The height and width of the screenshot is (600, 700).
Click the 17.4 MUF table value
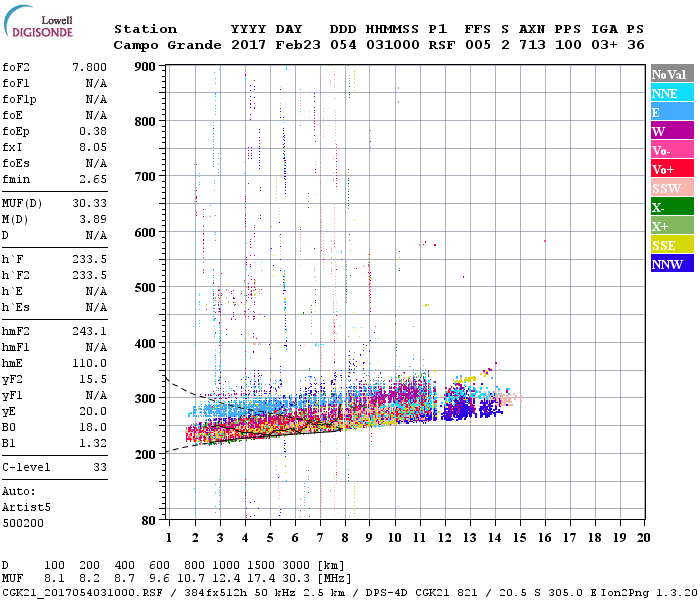[261, 579]
